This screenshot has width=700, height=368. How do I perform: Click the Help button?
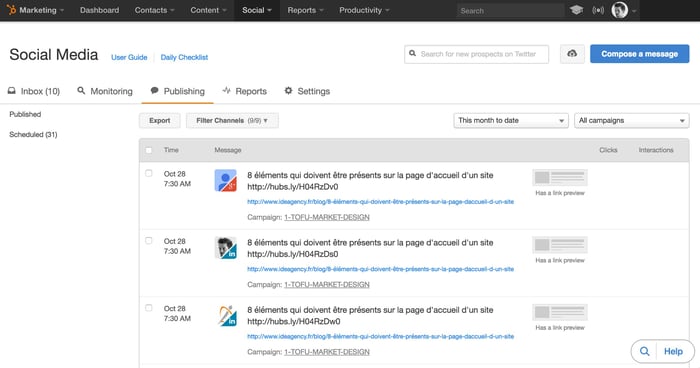[x=673, y=351]
